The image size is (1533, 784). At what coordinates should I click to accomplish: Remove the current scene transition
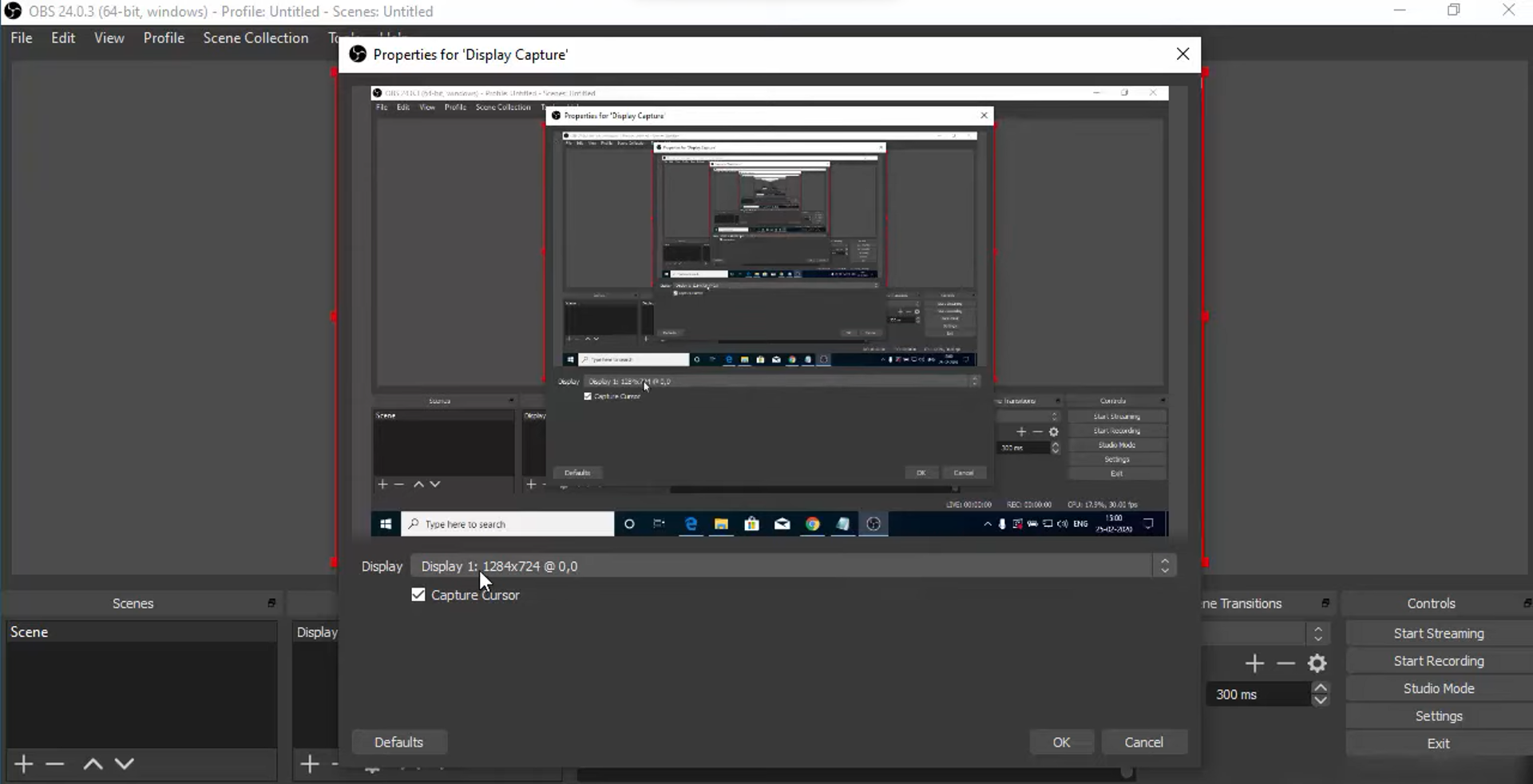(x=1285, y=663)
